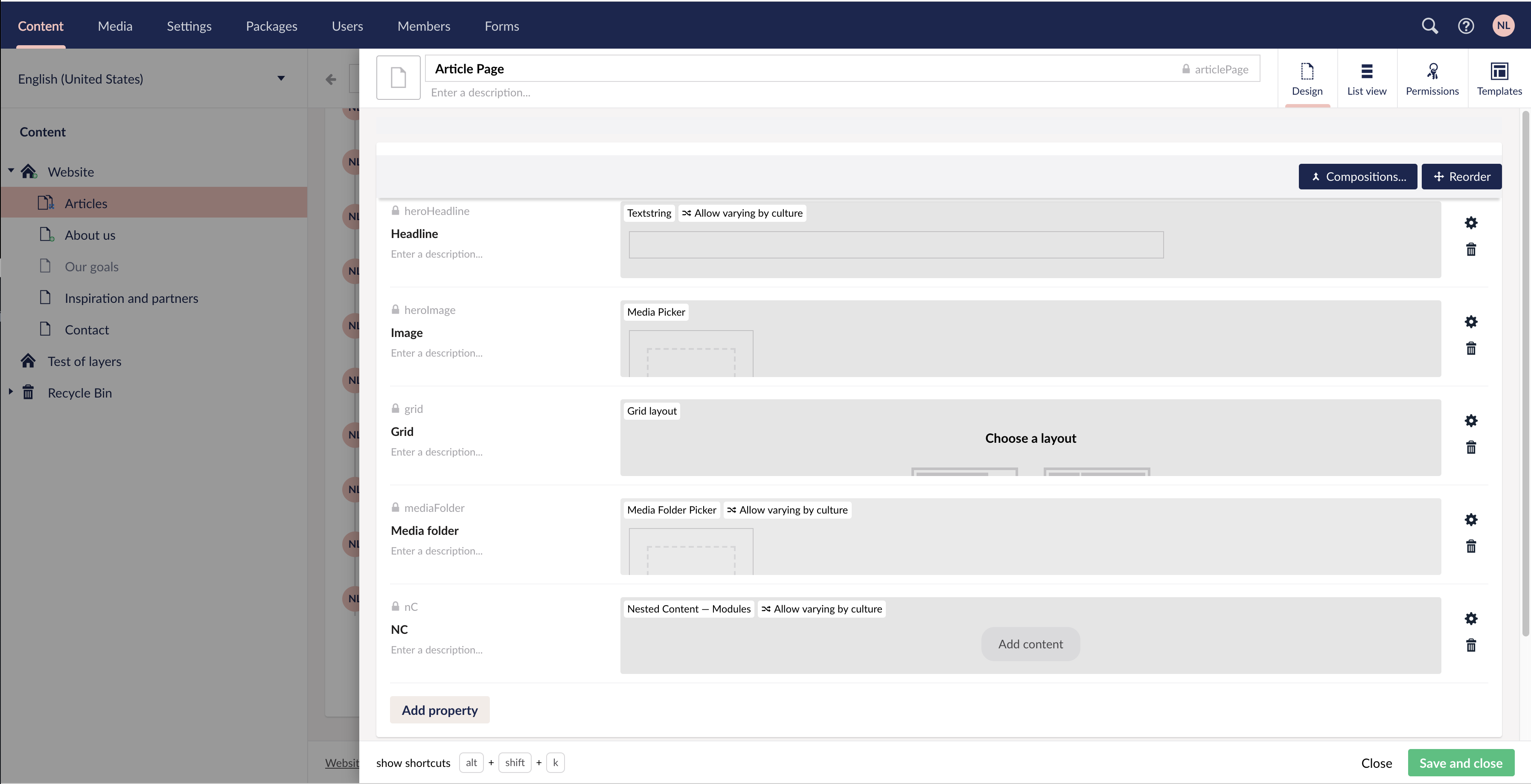Click the NL user avatar
This screenshot has width=1531, height=784.
1503,26
